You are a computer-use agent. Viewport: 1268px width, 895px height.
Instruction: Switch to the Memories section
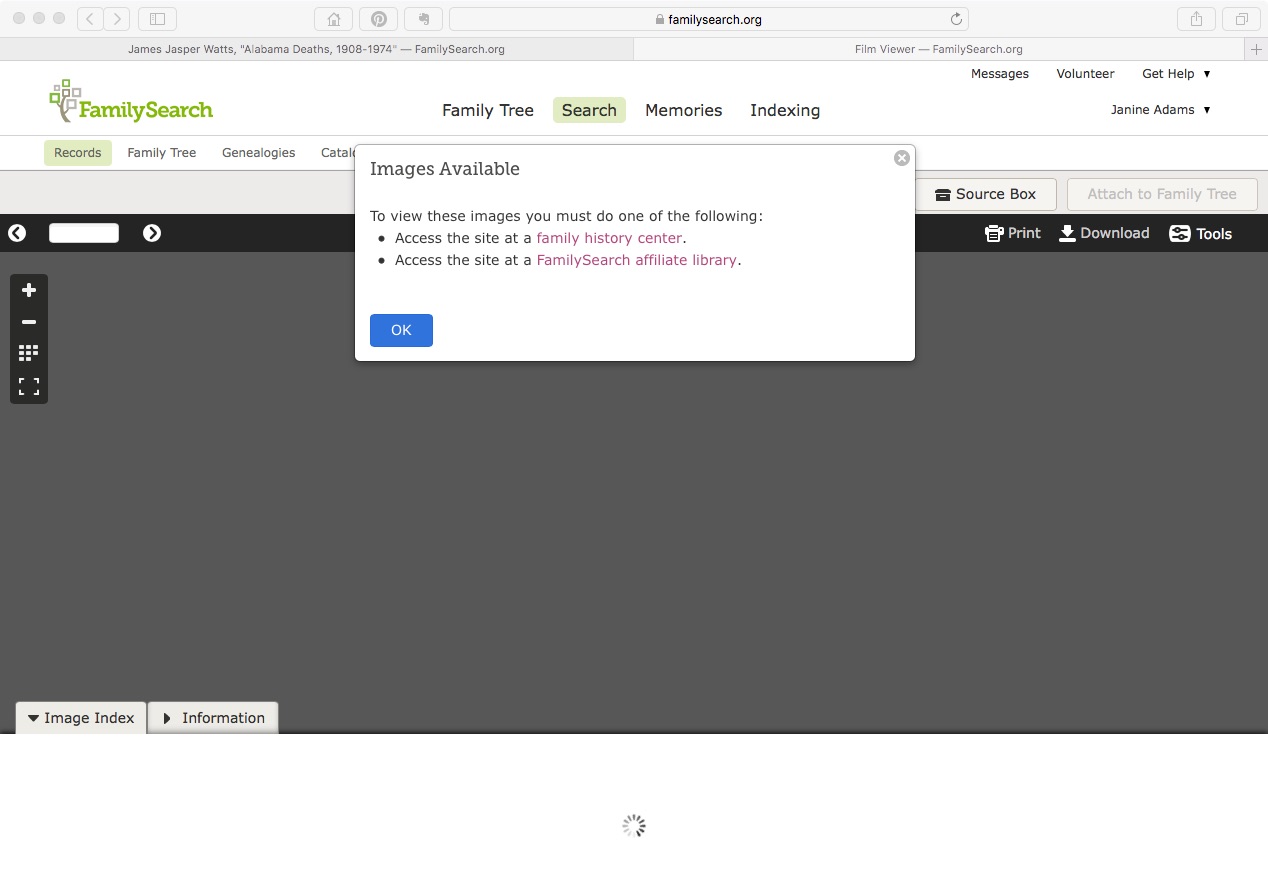(683, 110)
